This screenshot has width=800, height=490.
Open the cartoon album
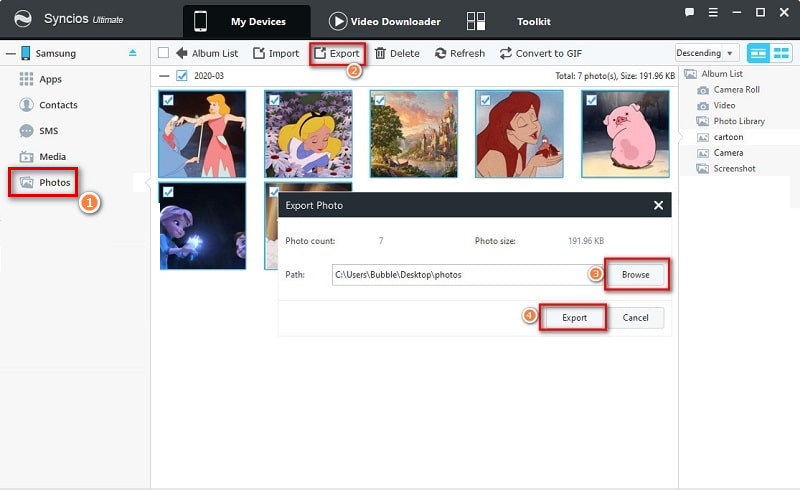click(720, 137)
